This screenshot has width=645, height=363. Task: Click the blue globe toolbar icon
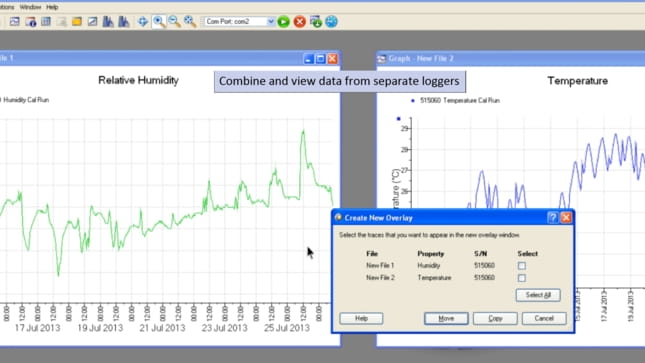coord(332,21)
